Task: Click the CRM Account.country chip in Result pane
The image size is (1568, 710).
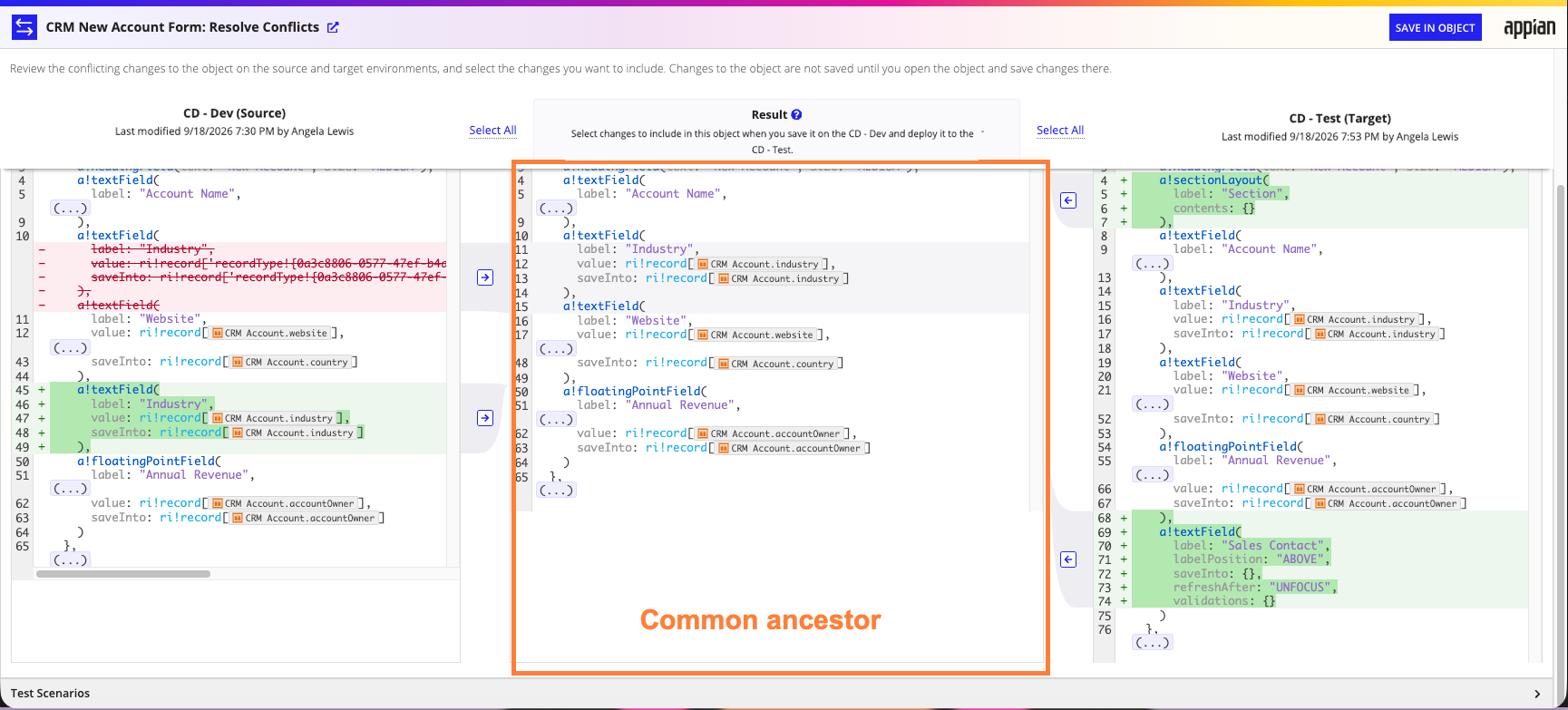Action: [775, 364]
